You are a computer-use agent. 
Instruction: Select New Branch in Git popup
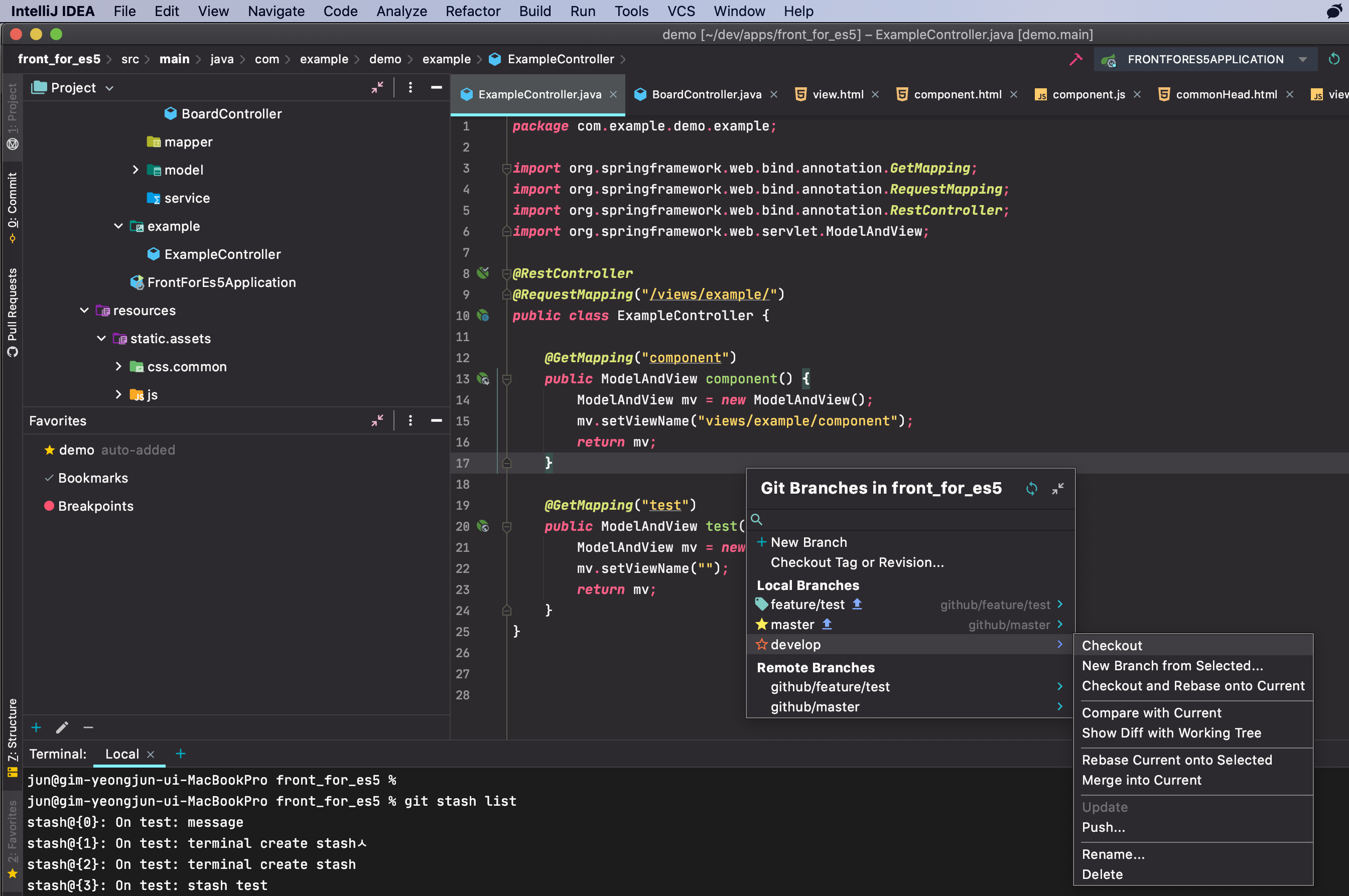[x=808, y=542]
